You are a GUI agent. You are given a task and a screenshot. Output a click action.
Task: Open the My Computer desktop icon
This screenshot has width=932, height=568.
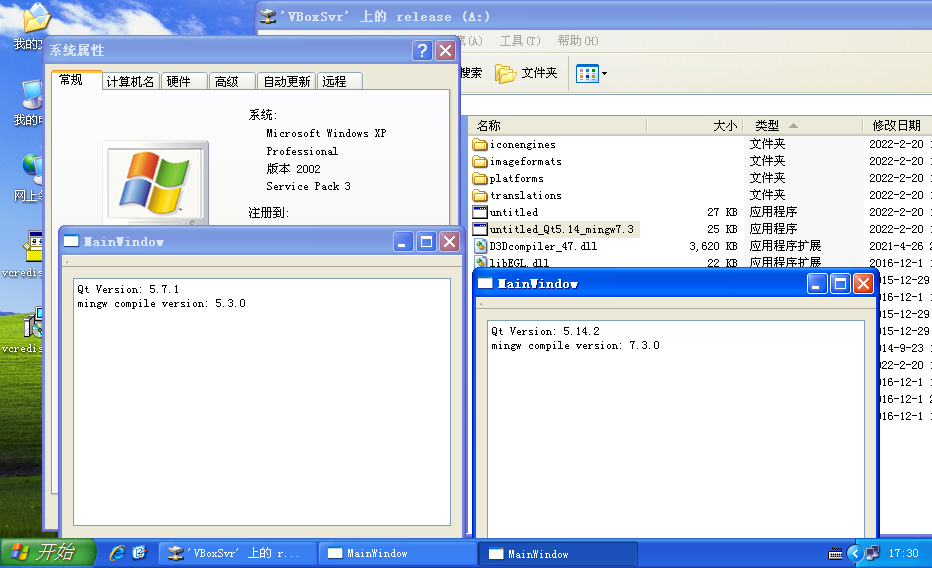(x=33, y=95)
